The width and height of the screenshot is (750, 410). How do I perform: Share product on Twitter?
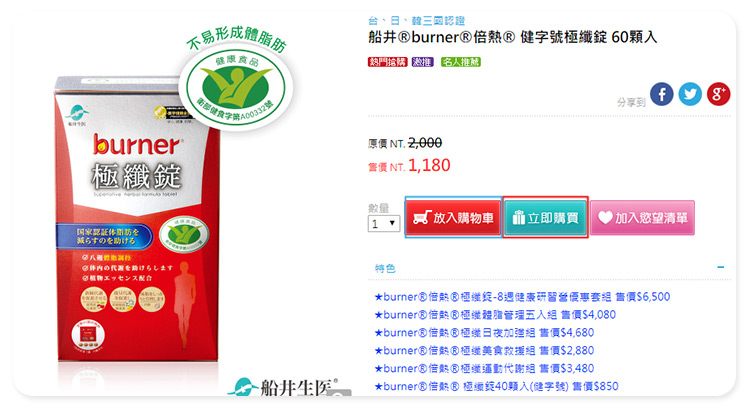click(x=690, y=94)
